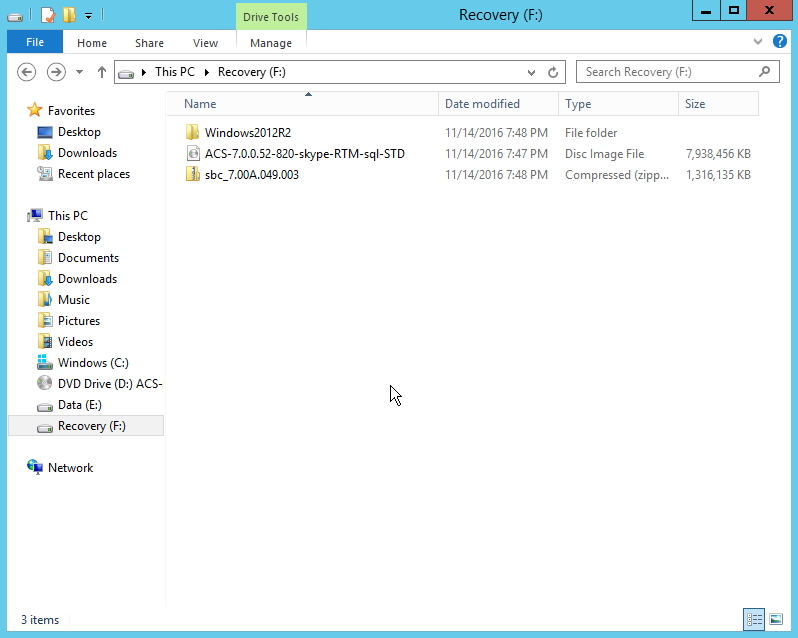The width and height of the screenshot is (798, 638).
Task: Refresh the Recovery (F:) folder view
Action: 553,72
